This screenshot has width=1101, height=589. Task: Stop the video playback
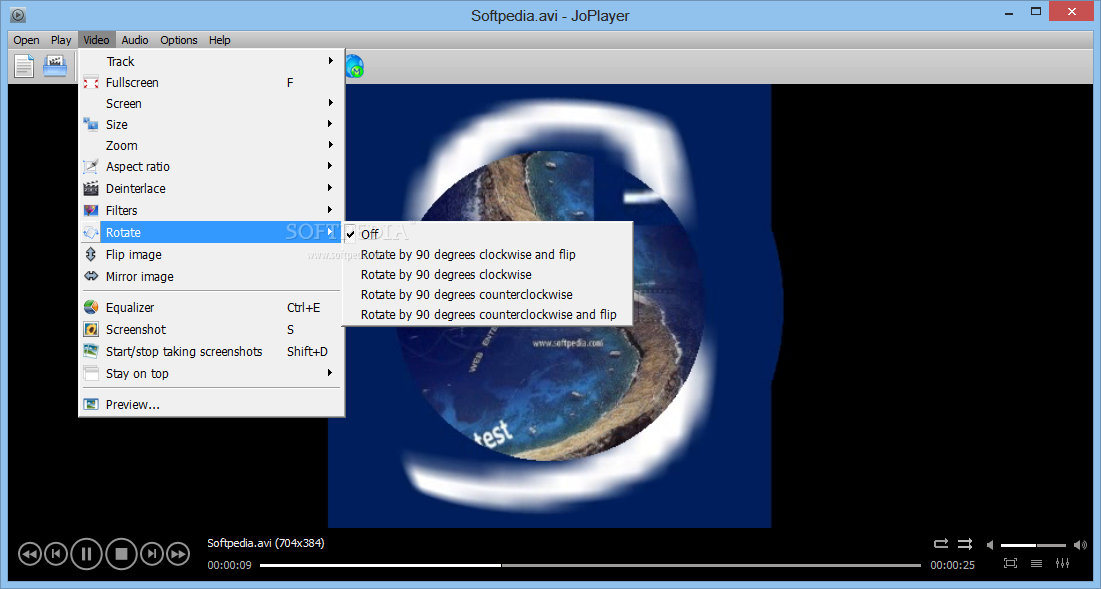click(x=121, y=555)
